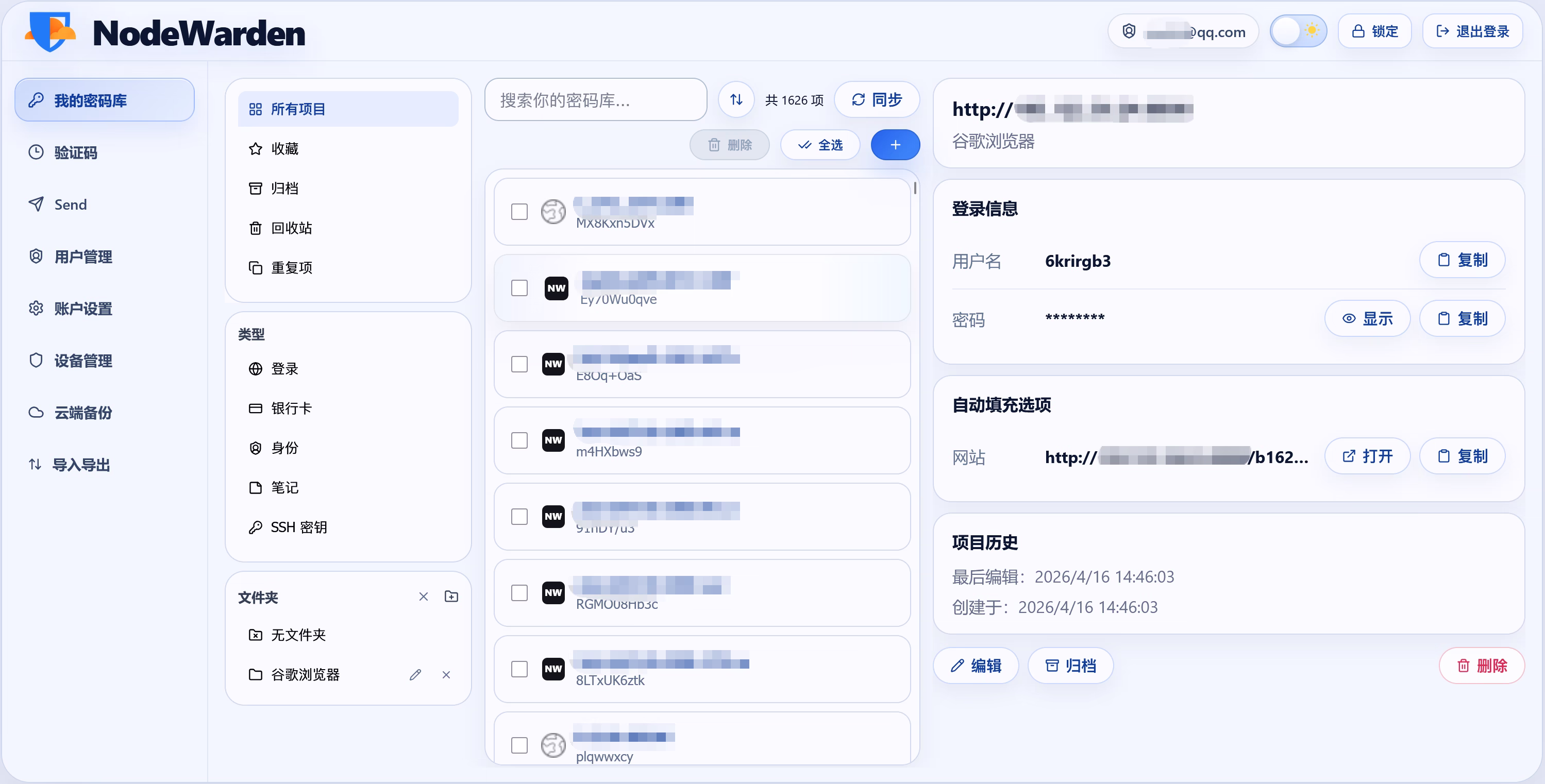The width and height of the screenshot is (1545, 784).
Task: Click 打开 to open the autofill website
Action: (x=1368, y=455)
